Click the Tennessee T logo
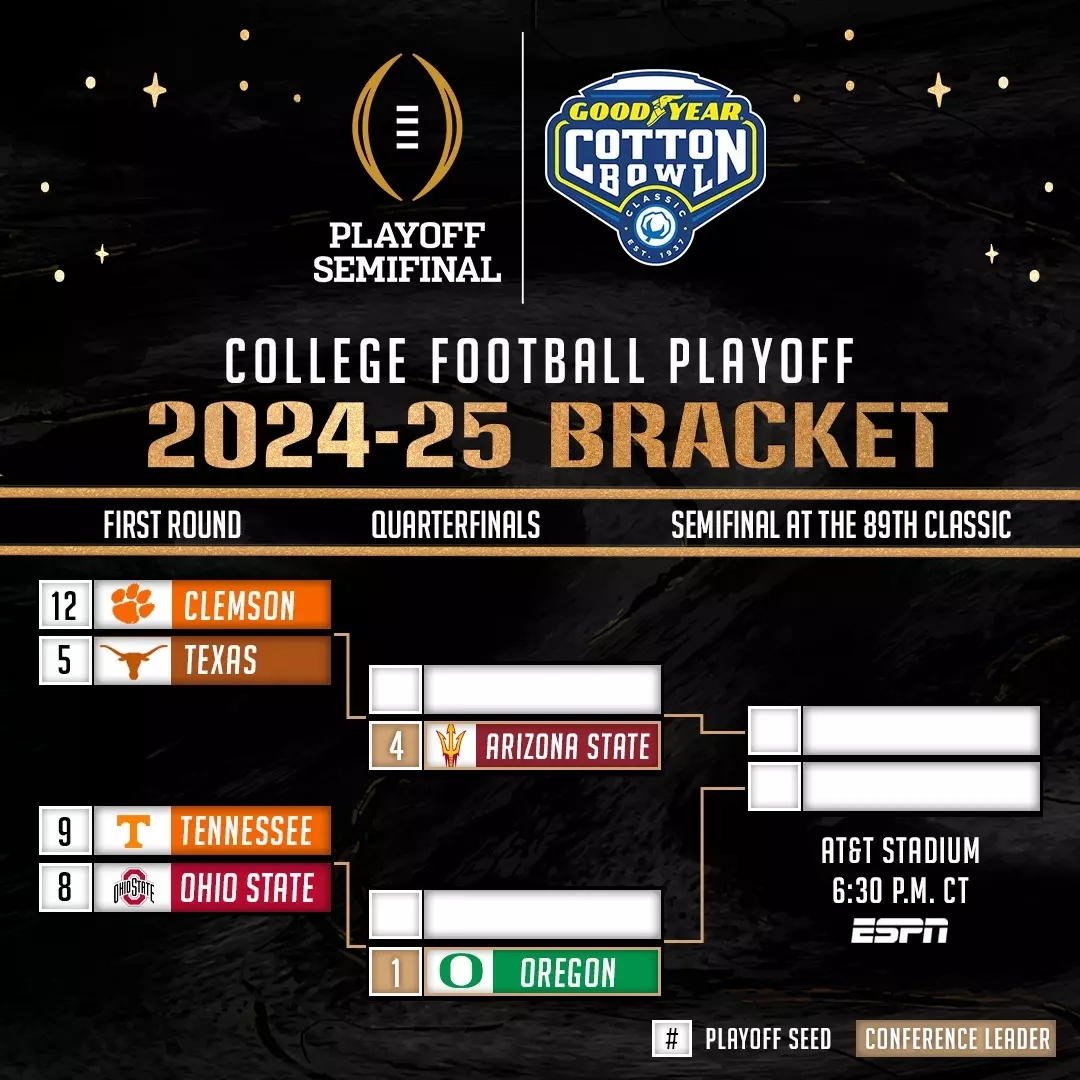Viewport: 1080px width, 1080px height. [x=133, y=831]
